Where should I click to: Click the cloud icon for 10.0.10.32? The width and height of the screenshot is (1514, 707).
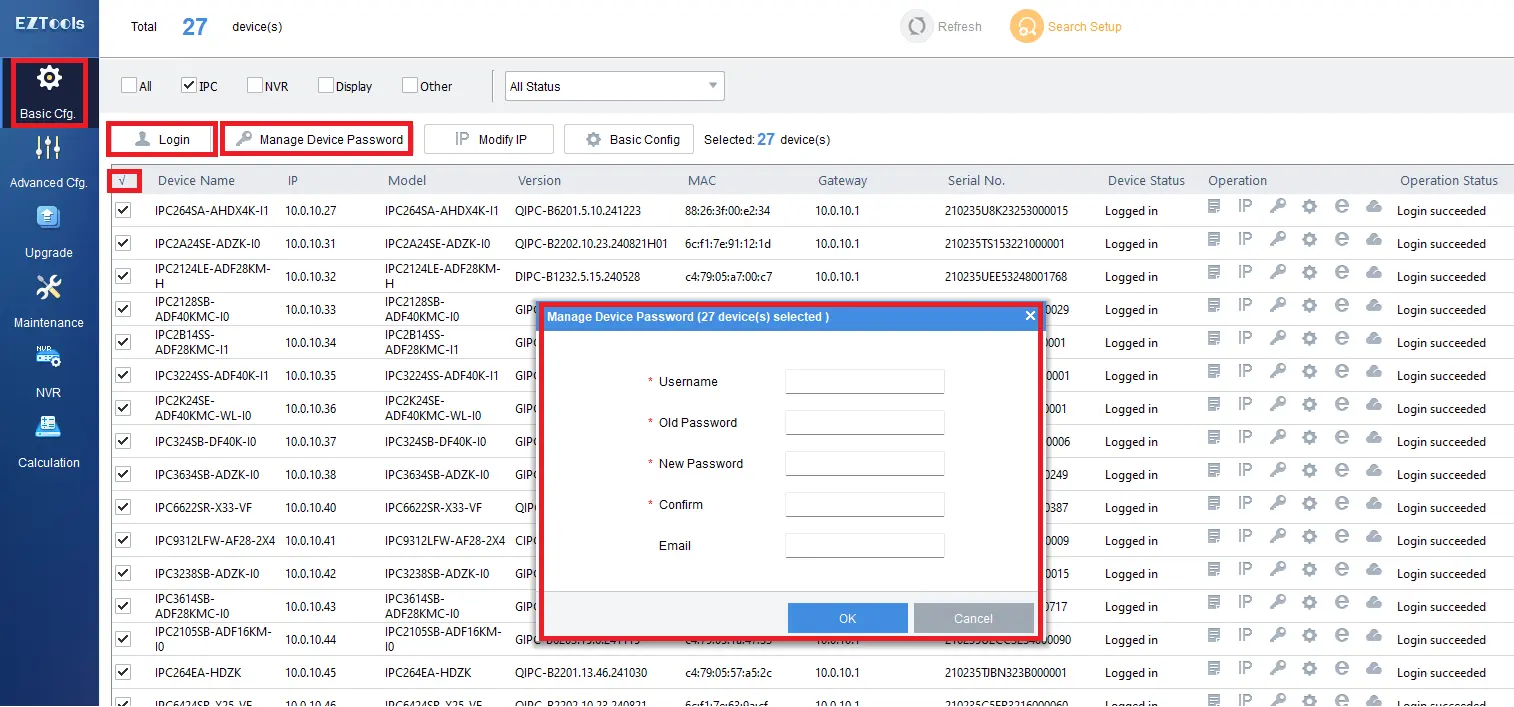pyautogui.click(x=1374, y=273)
